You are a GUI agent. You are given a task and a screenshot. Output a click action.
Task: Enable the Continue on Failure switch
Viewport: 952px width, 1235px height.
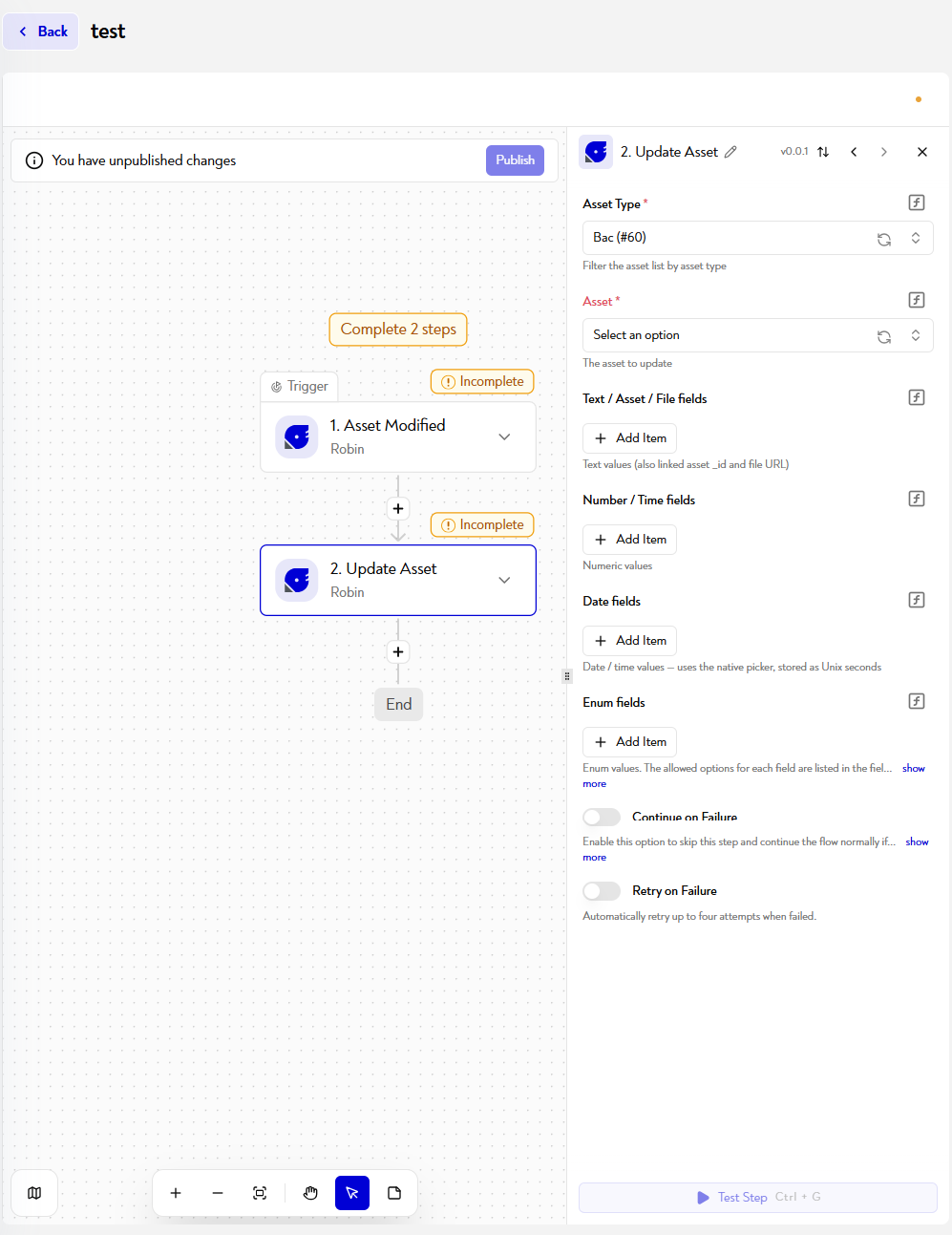602,817
